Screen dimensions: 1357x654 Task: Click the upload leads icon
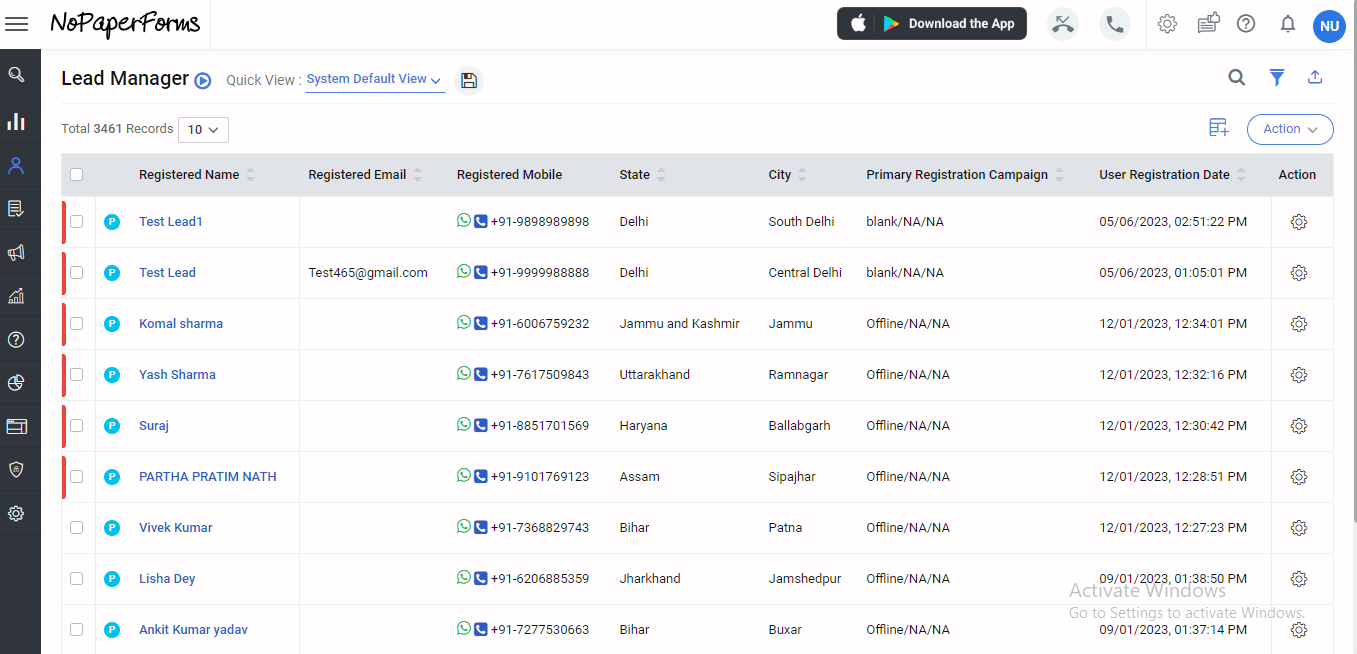pyautogui.click(x=1315, y=77)
